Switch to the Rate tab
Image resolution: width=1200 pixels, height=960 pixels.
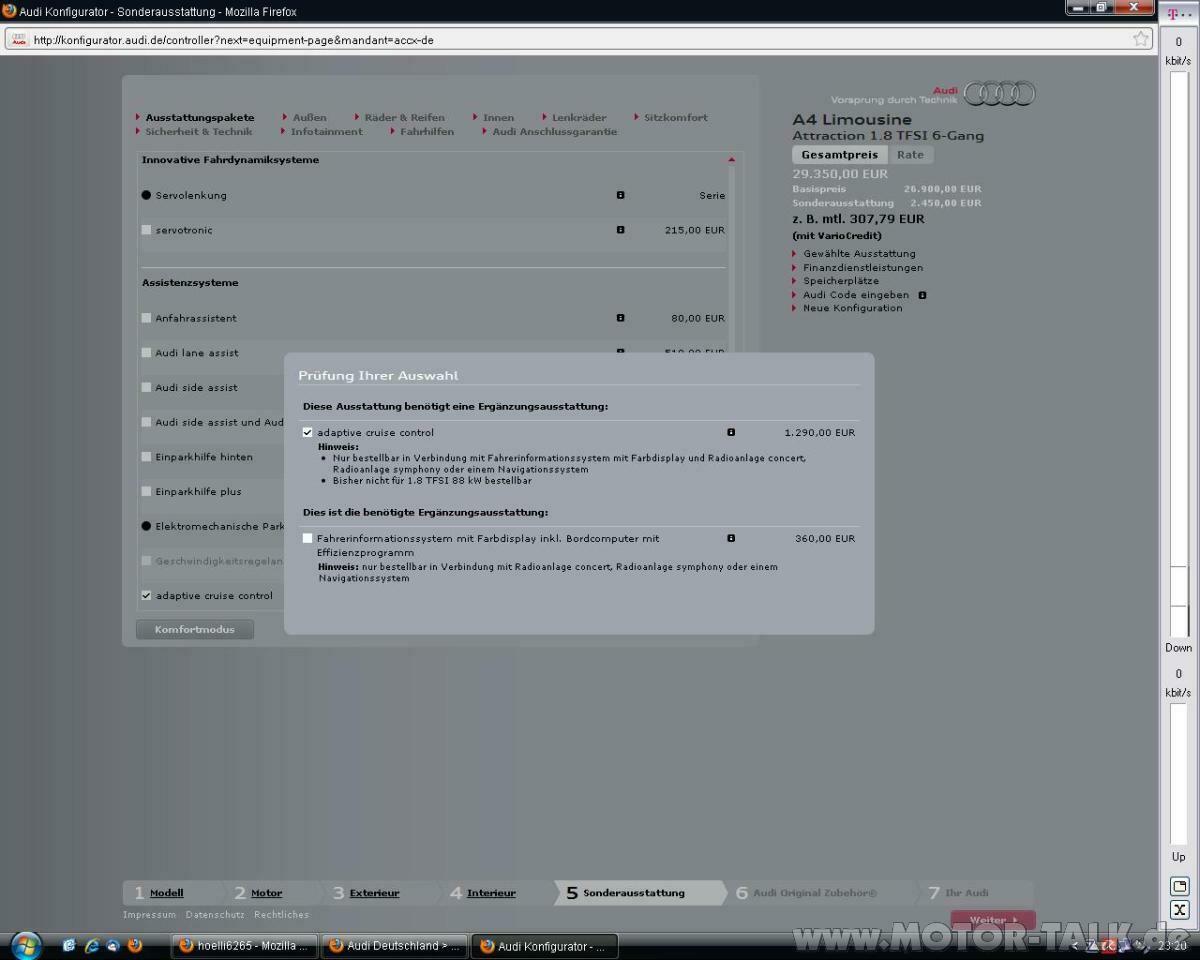[910, 155]
